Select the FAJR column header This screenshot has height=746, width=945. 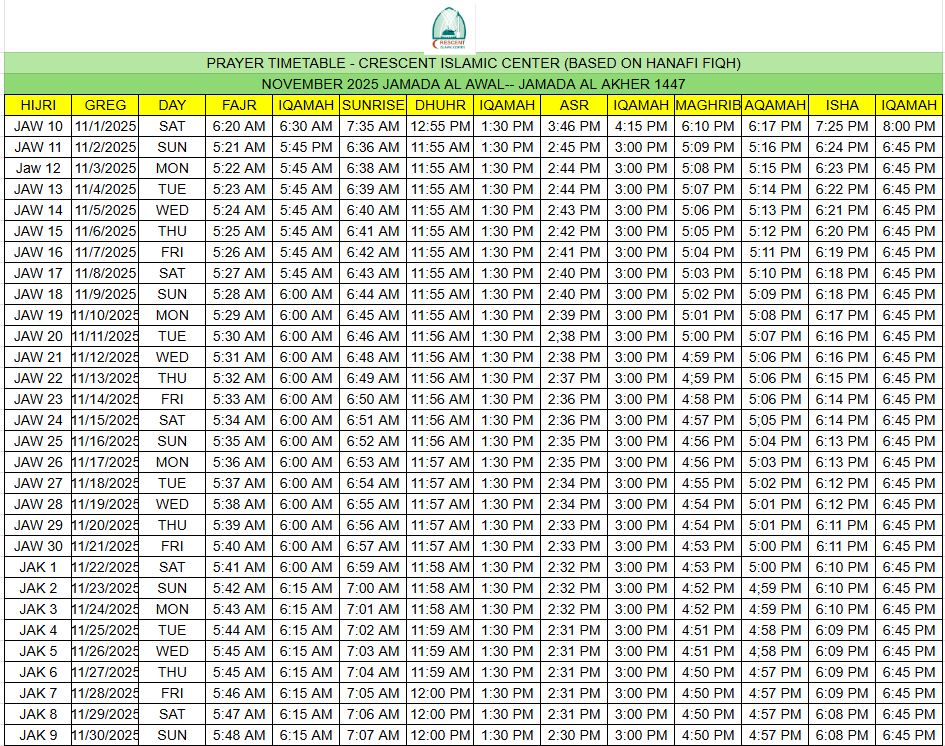(239, 105)
